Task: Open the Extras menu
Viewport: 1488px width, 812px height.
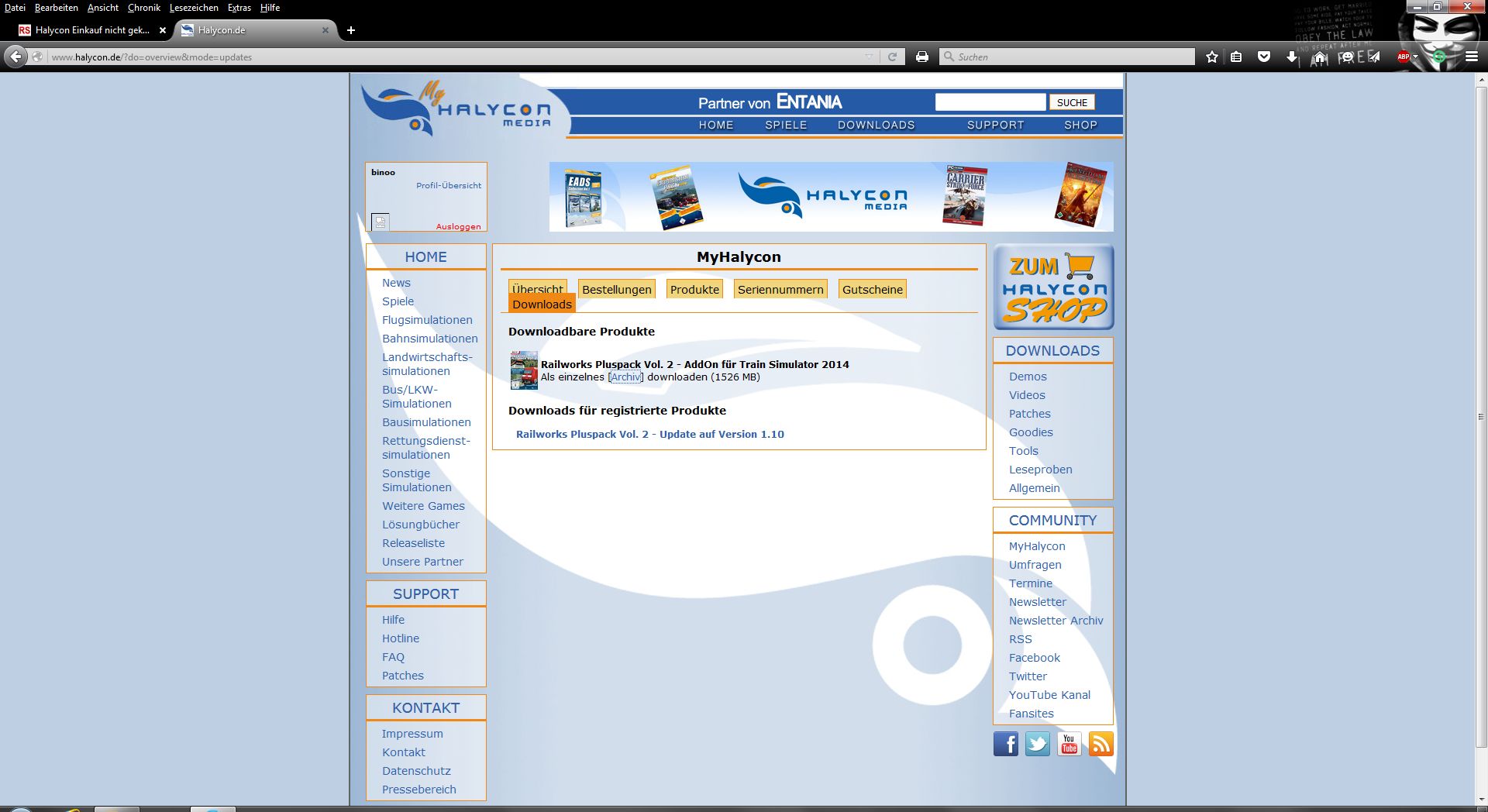Action: tap(239, 8)
